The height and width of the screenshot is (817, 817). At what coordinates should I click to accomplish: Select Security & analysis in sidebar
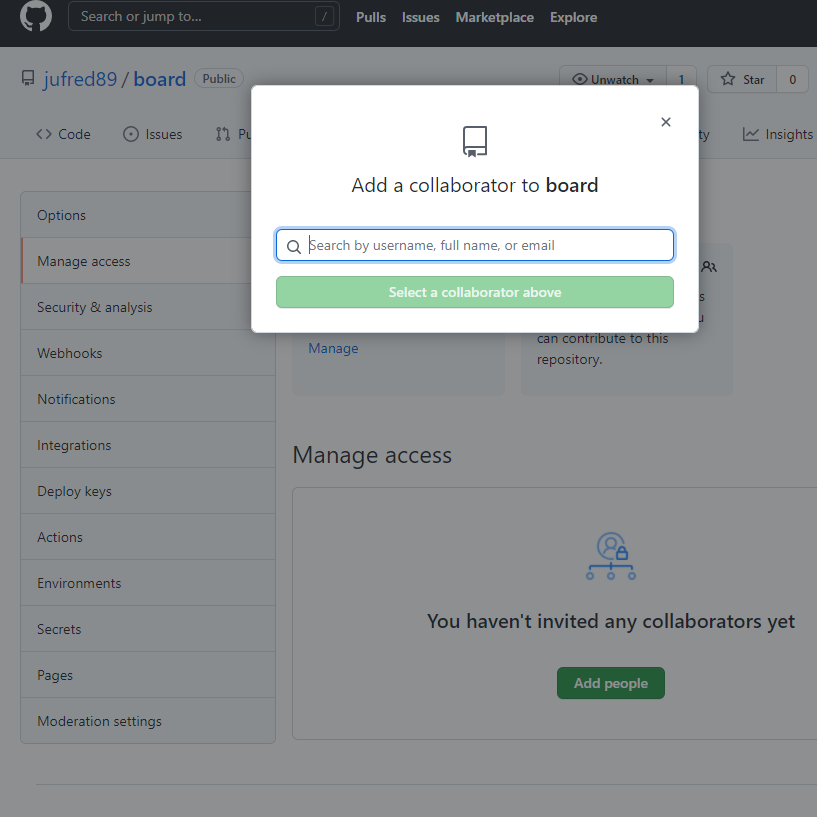click(147, 307)
